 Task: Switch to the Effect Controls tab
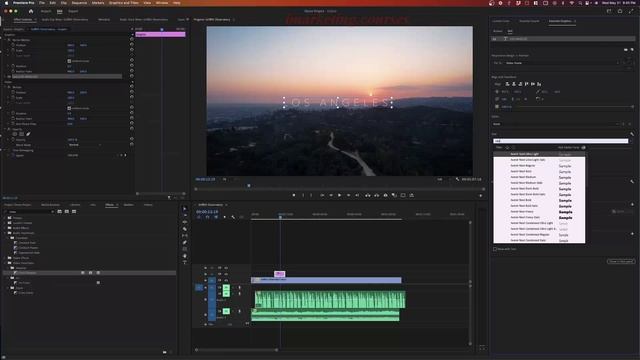point(23,20)
